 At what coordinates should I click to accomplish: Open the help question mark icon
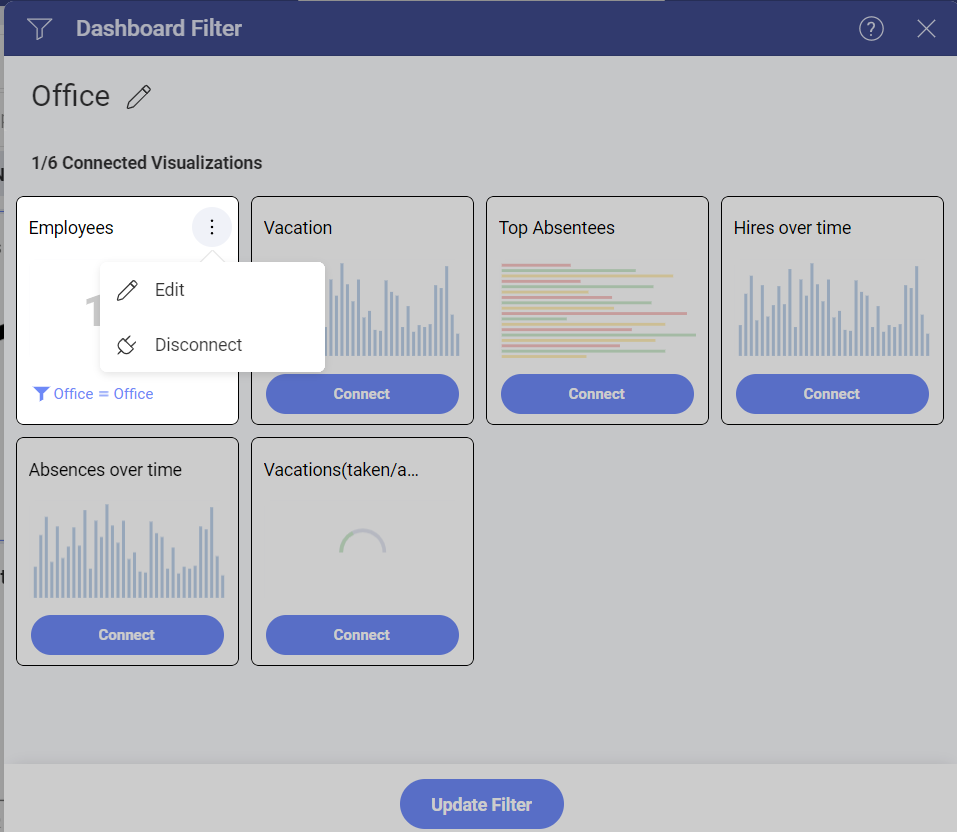pos(871,29)
